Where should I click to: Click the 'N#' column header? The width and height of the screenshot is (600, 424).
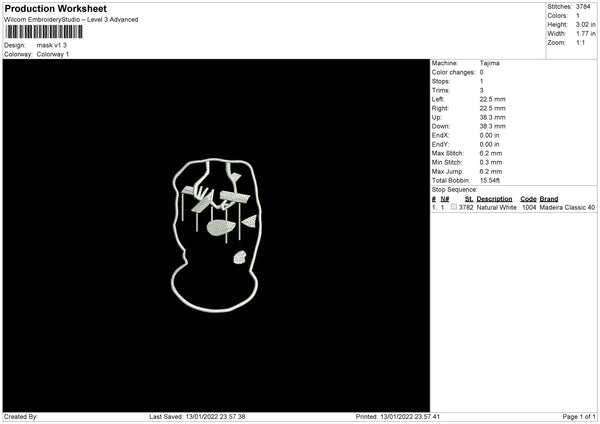pyautogui.click(x=445, y=199)
